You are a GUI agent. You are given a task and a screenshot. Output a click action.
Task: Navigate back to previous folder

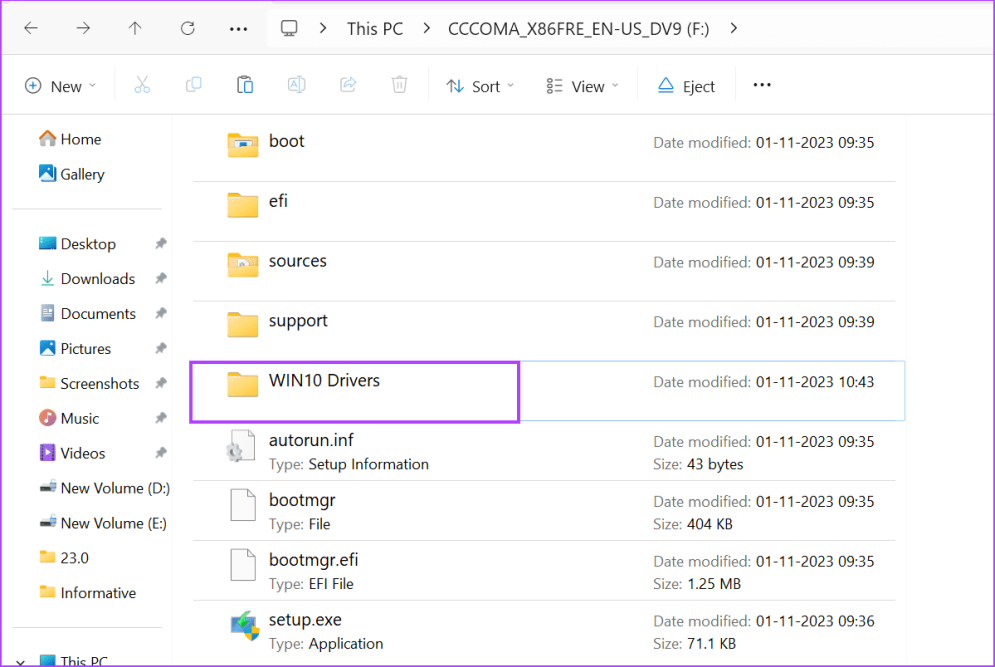point(31,29)
